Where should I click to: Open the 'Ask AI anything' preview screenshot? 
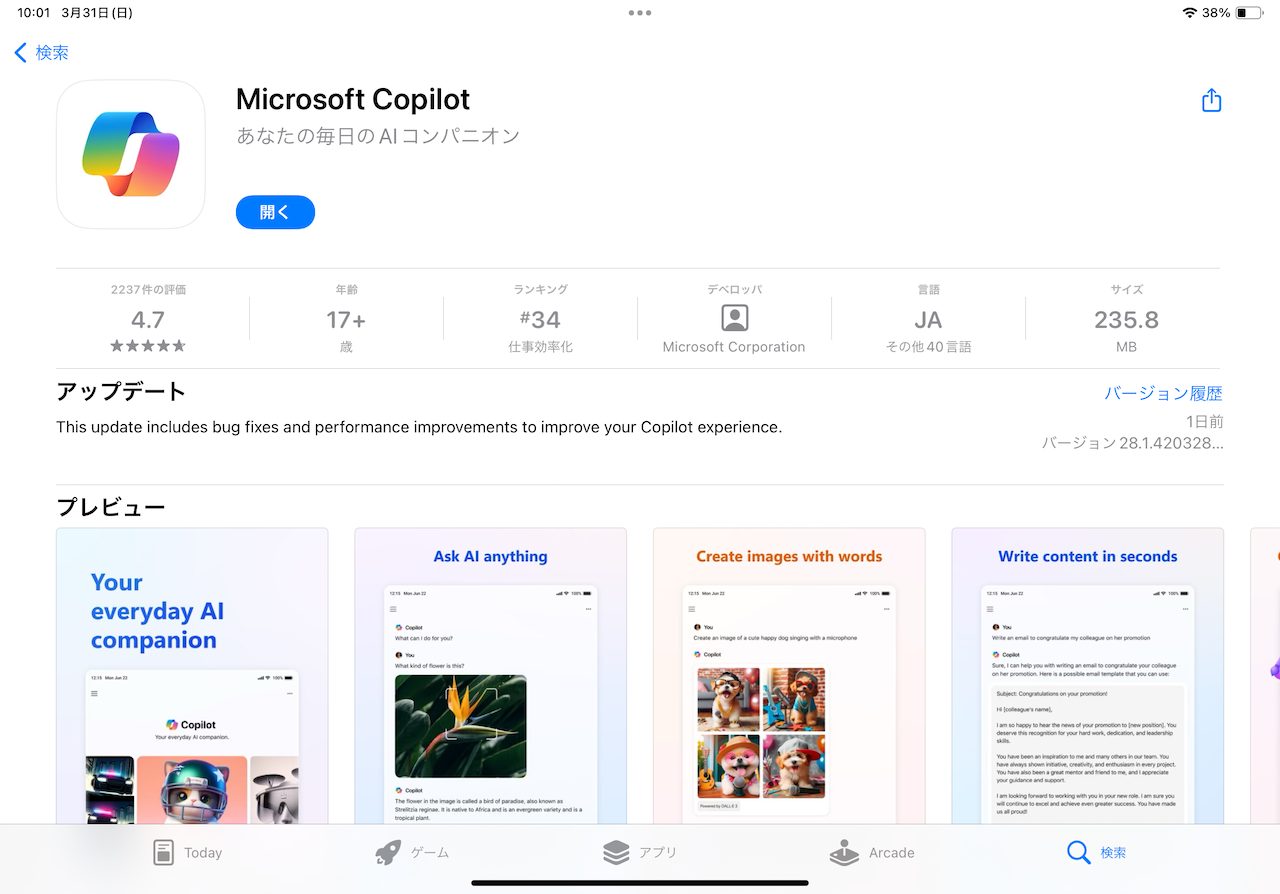[x=490, y=676]
